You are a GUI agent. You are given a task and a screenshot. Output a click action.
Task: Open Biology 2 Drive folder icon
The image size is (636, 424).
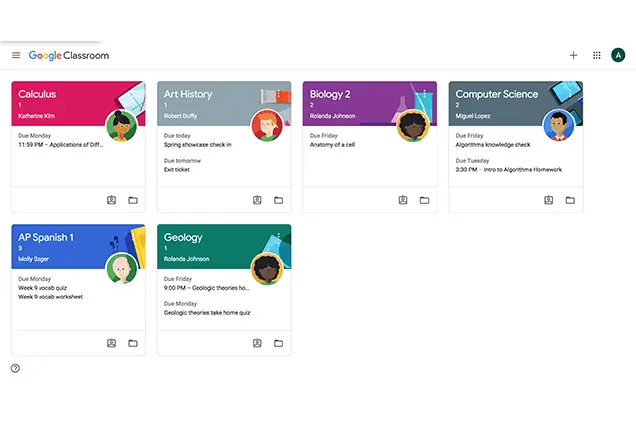(424, 200)
